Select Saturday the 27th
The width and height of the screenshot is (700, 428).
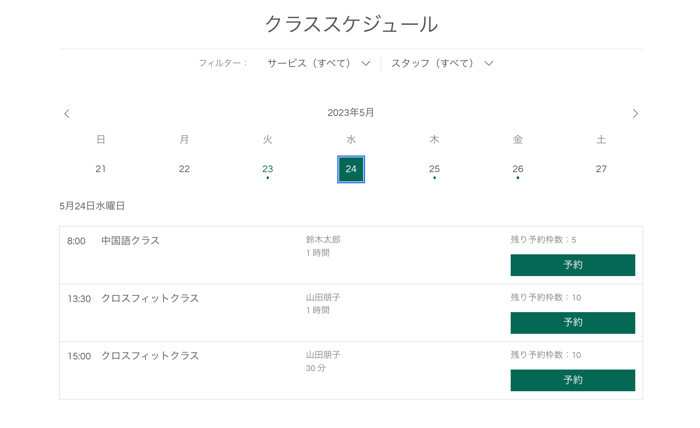[601, 169]
